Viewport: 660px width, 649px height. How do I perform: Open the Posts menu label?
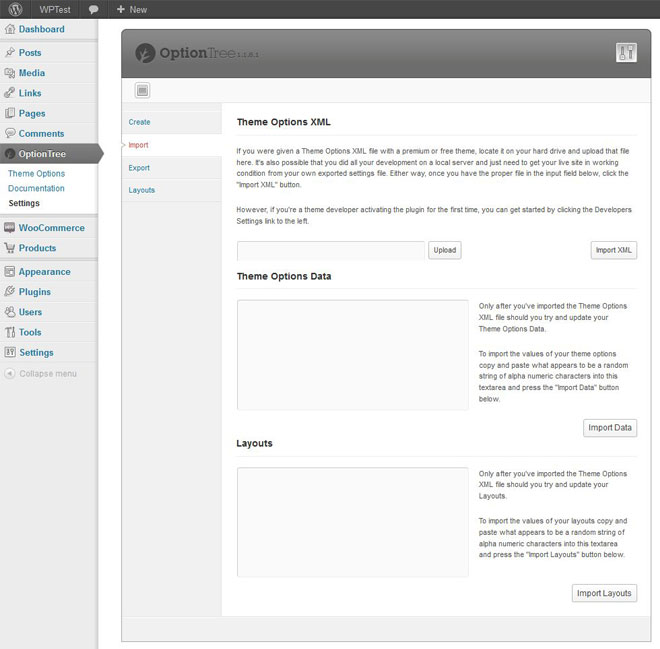tap(30, 53)
